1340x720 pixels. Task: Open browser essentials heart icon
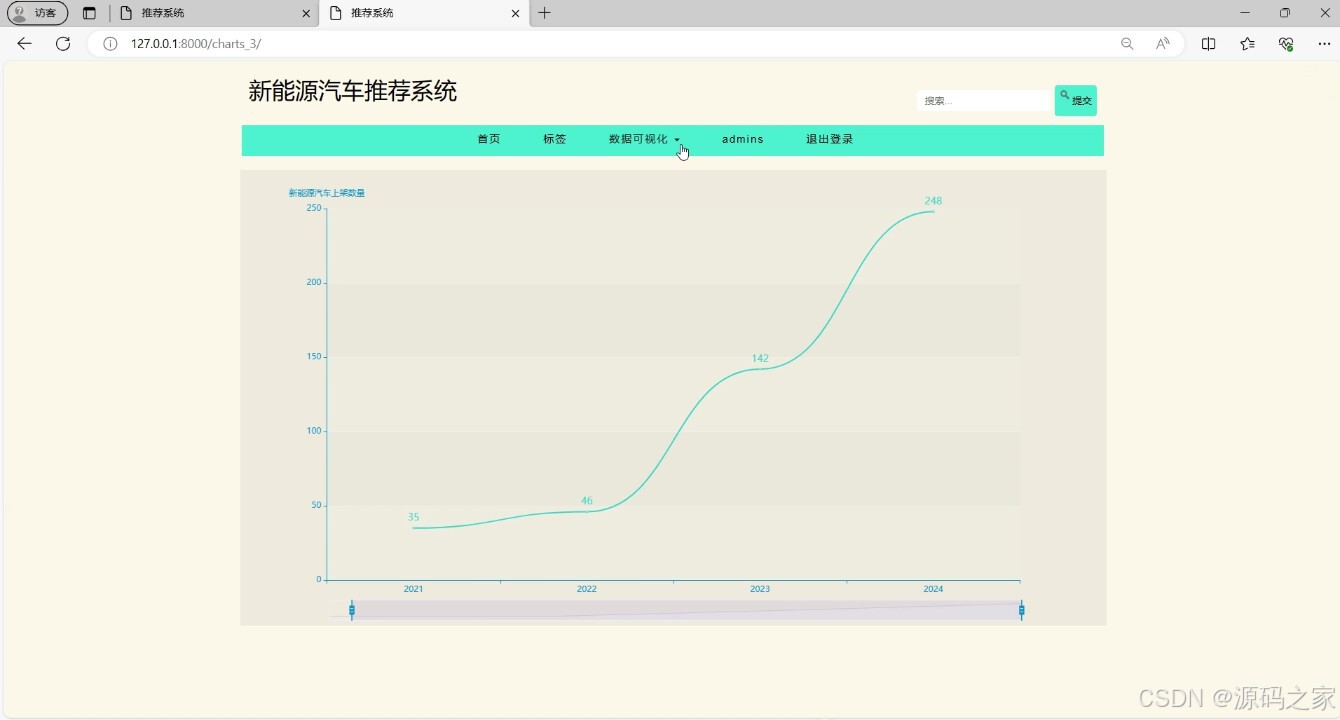click(1286, 44)
